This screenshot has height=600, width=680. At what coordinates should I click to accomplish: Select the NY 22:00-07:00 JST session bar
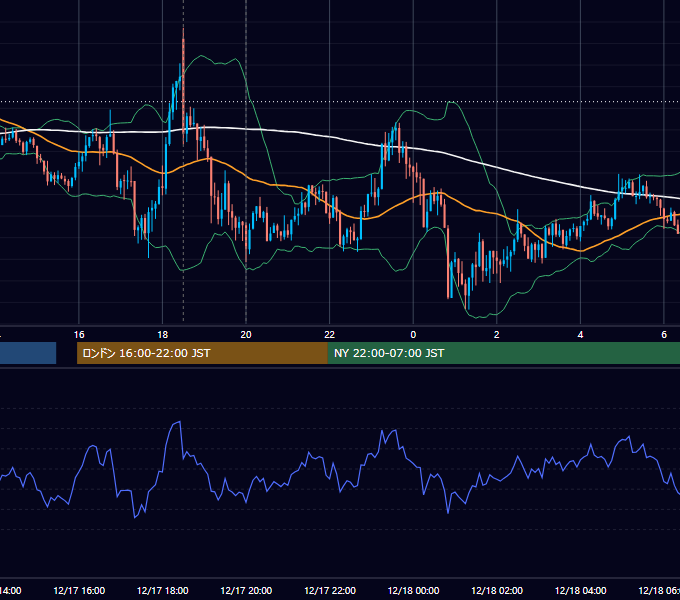(x=503, y=353)
